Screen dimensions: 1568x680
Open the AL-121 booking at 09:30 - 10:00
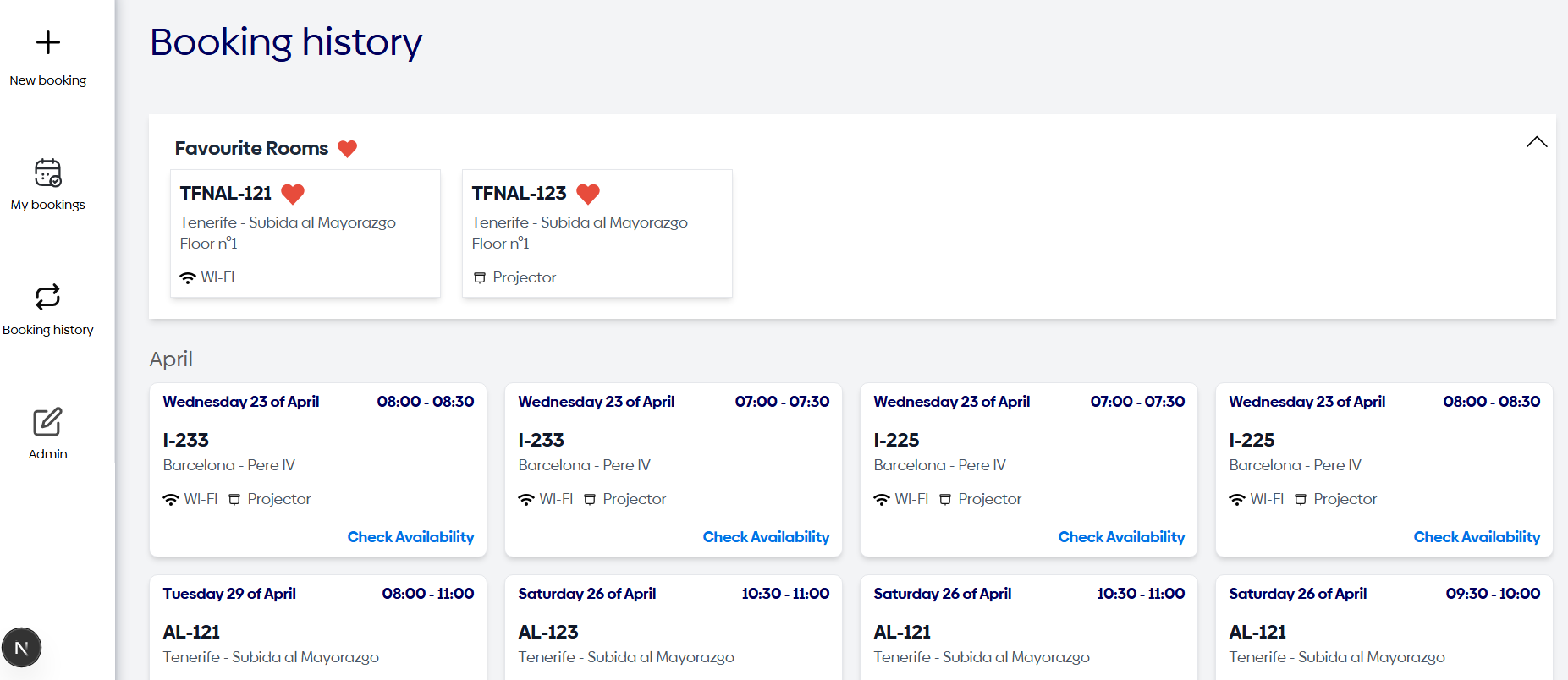1384,630
